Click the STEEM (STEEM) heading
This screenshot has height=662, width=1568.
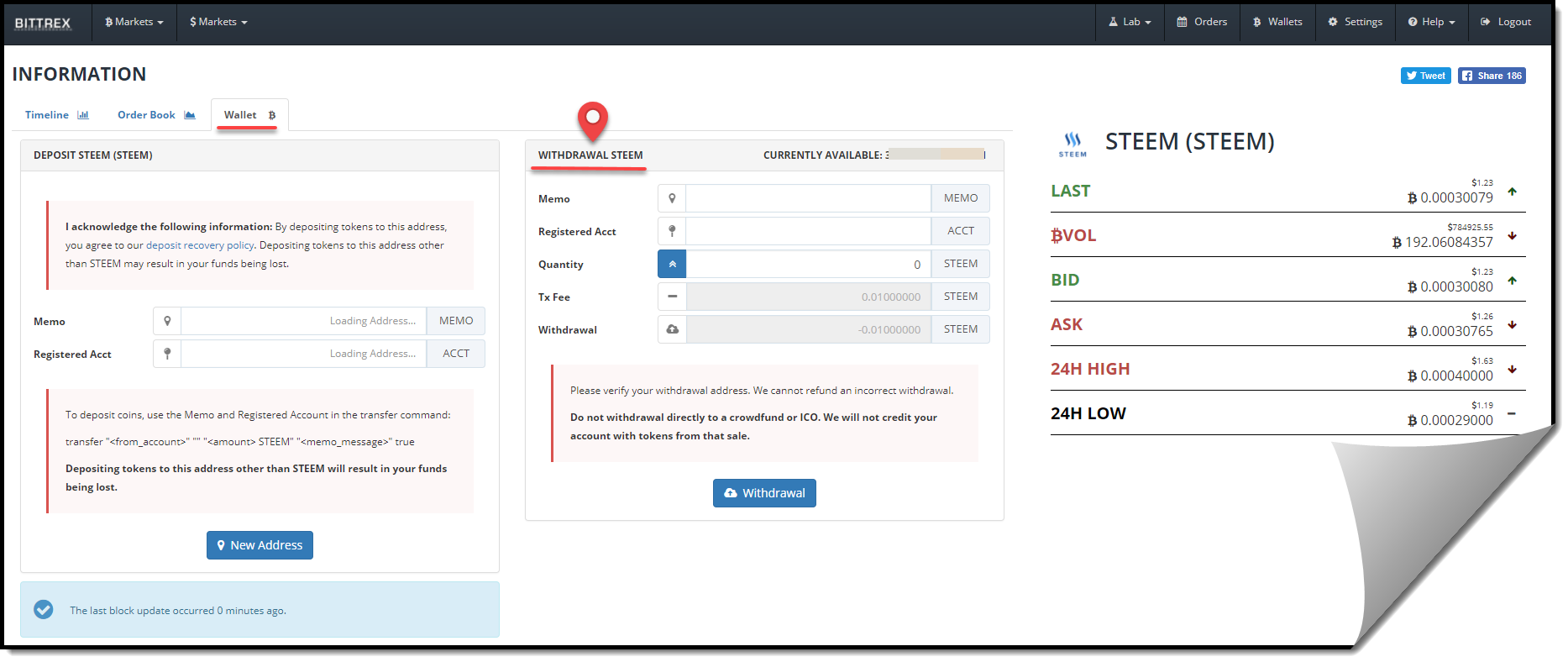(1189, 142)
